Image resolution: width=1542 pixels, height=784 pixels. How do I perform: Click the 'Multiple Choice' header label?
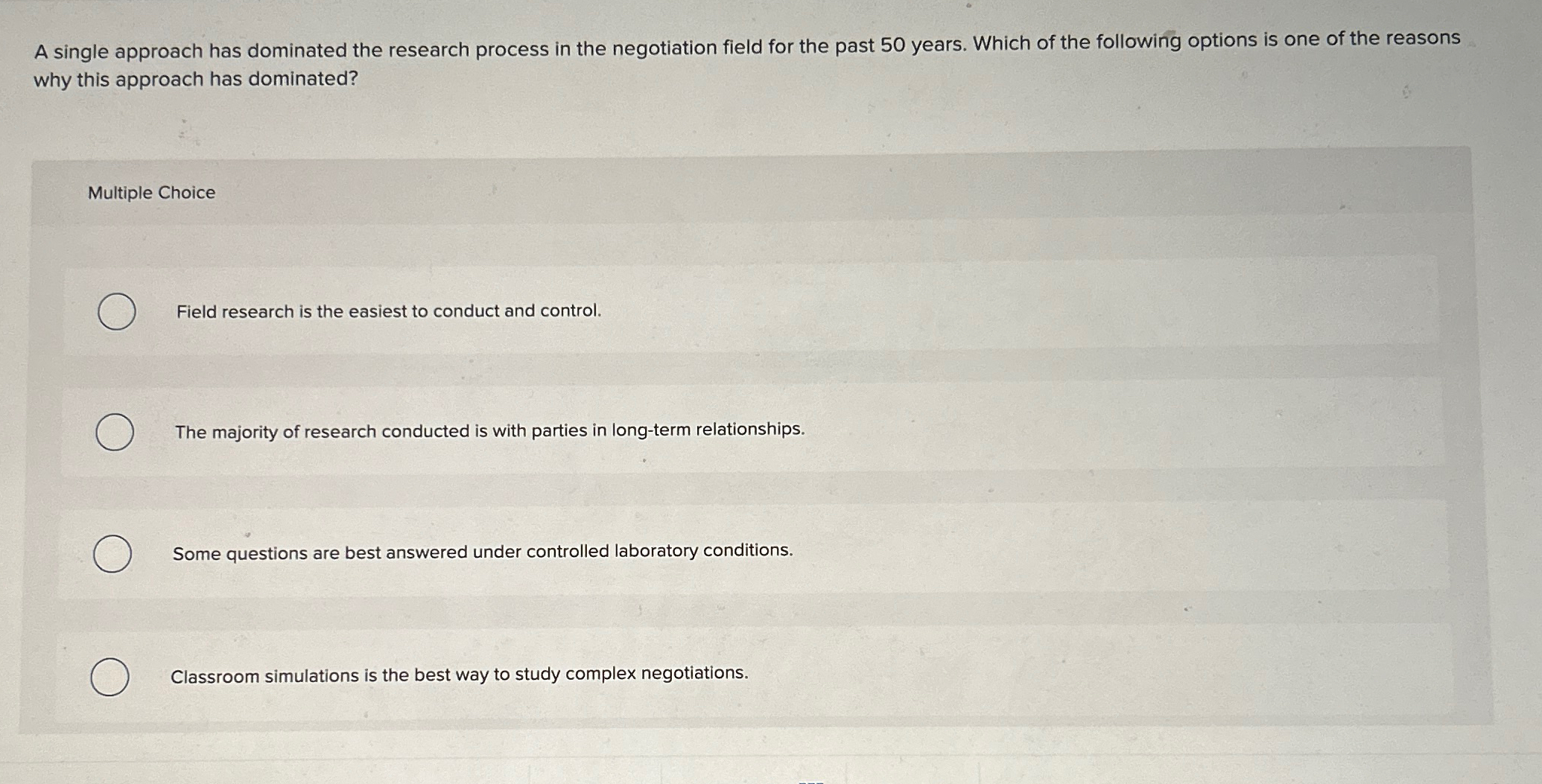tap(150, 194)
